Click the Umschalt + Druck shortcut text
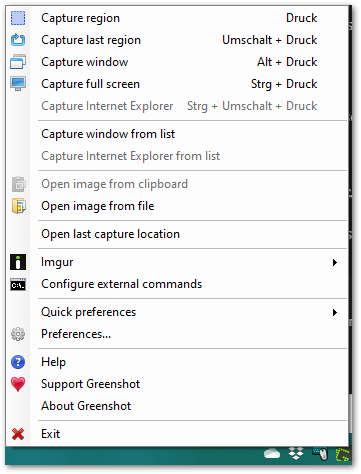This screenshot has width=361, height=474. click(x=270, y=40)
